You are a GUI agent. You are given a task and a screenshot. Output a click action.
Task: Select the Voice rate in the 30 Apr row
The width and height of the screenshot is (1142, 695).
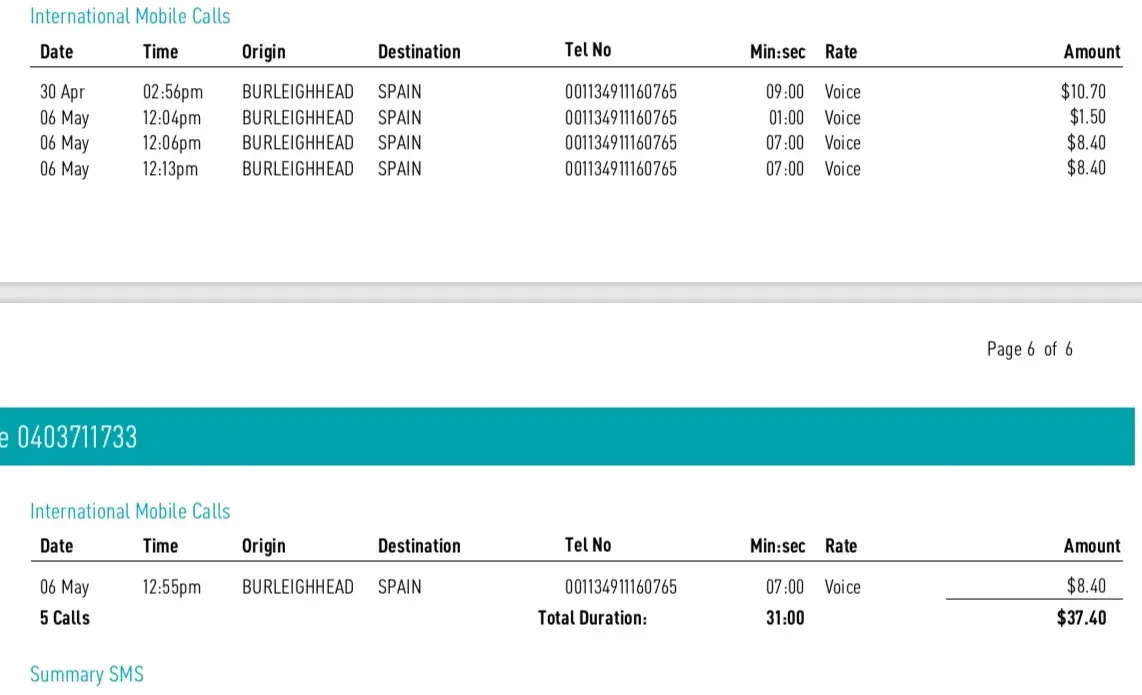point(842,92)
